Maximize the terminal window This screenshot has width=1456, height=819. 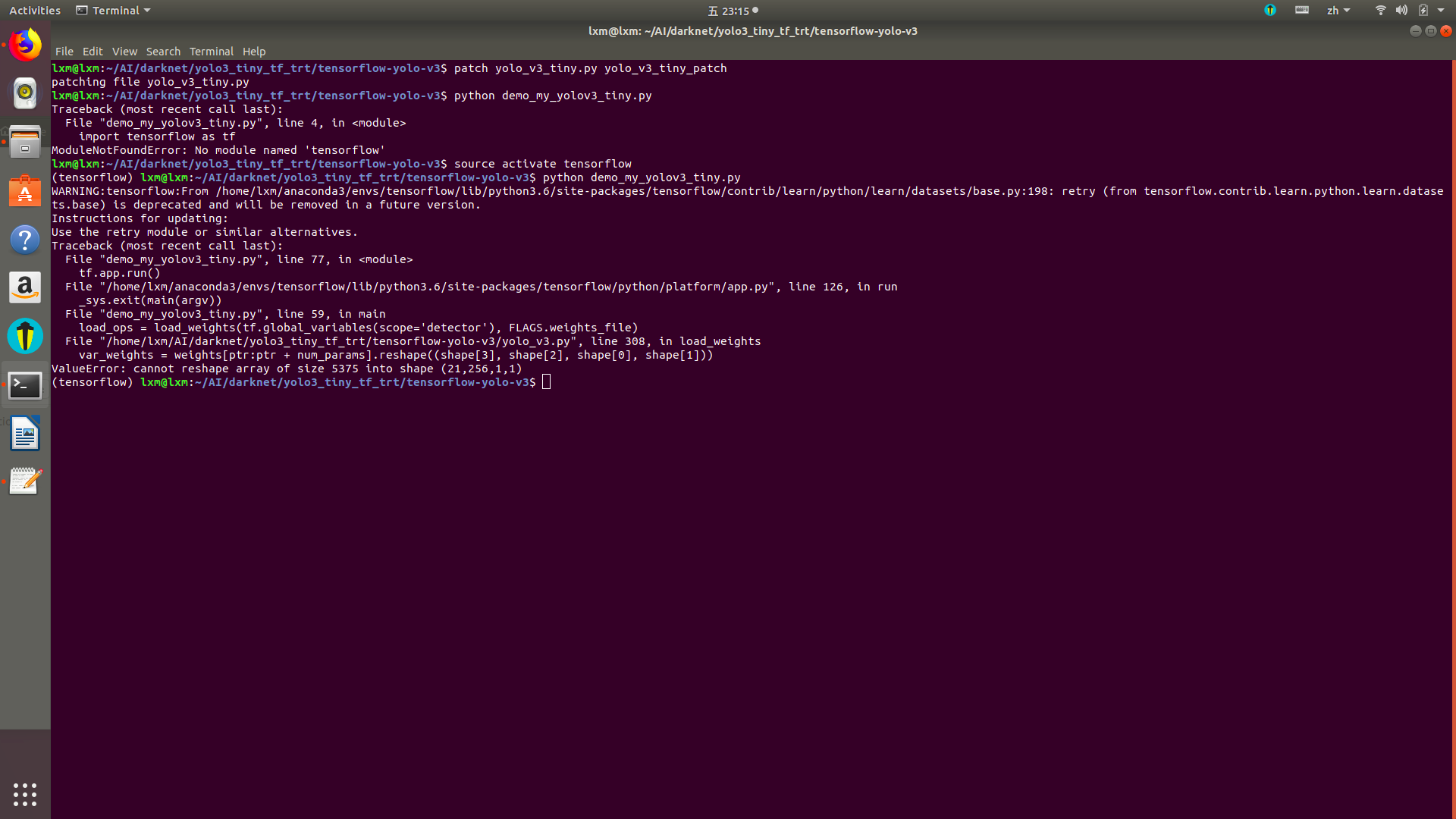[1430, 31]
